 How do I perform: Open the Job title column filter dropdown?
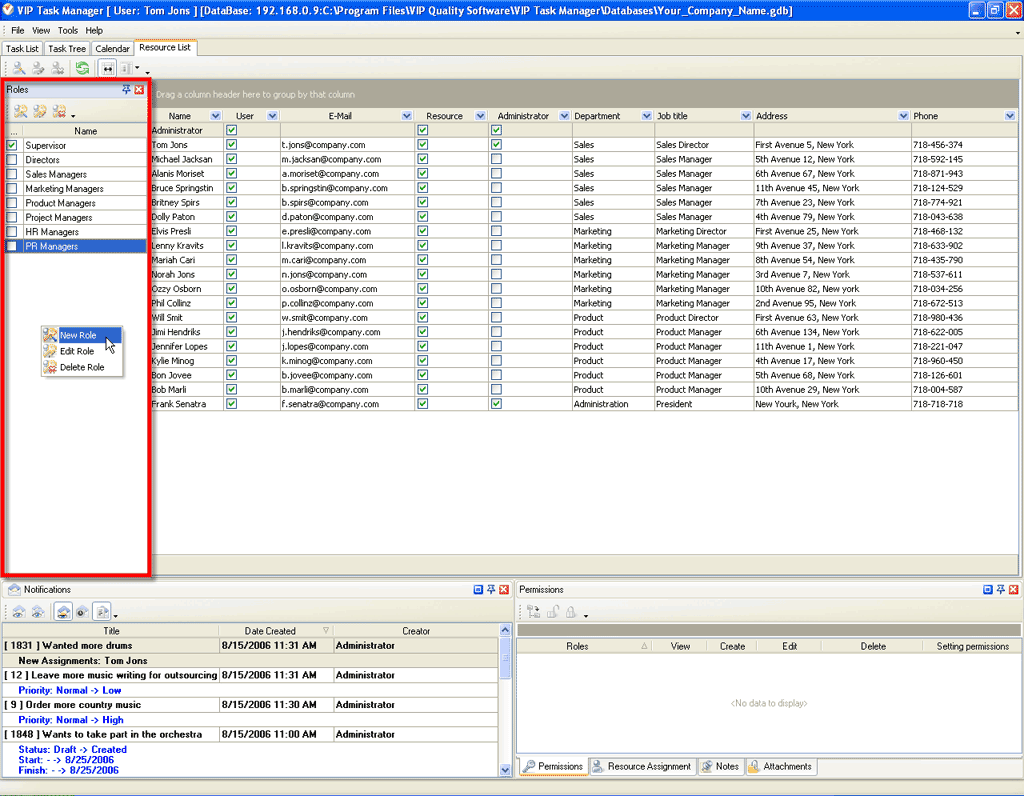pyautogui.click(x=745, y=116)
